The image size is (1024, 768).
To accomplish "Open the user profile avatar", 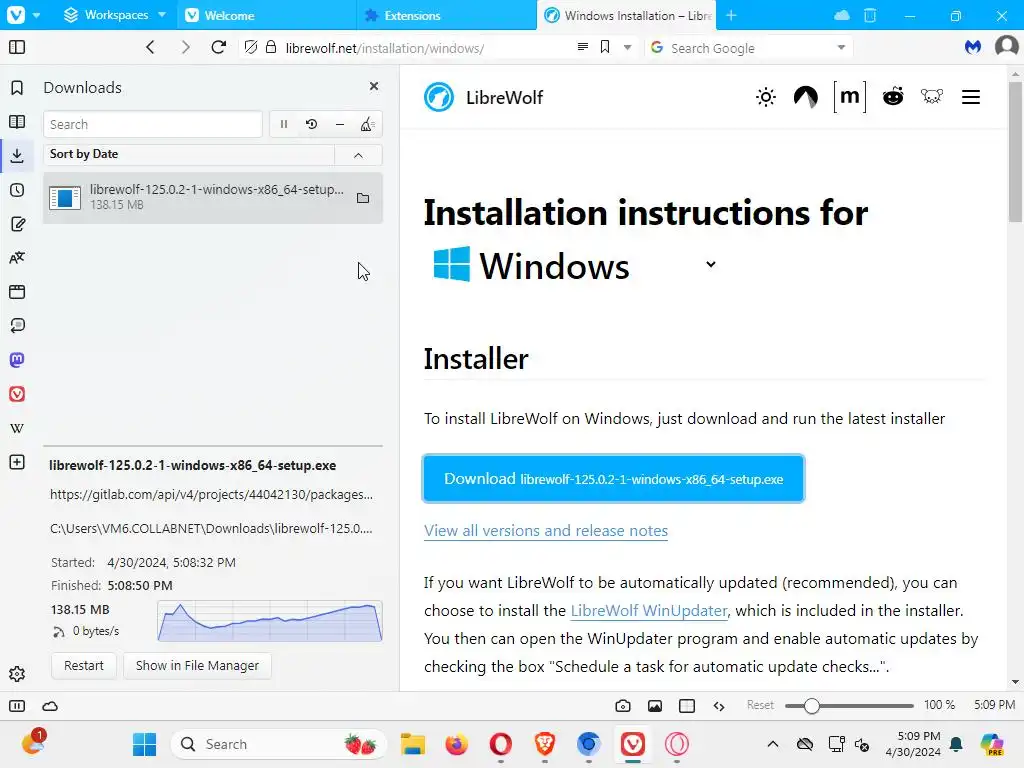I will point(1006,46).
